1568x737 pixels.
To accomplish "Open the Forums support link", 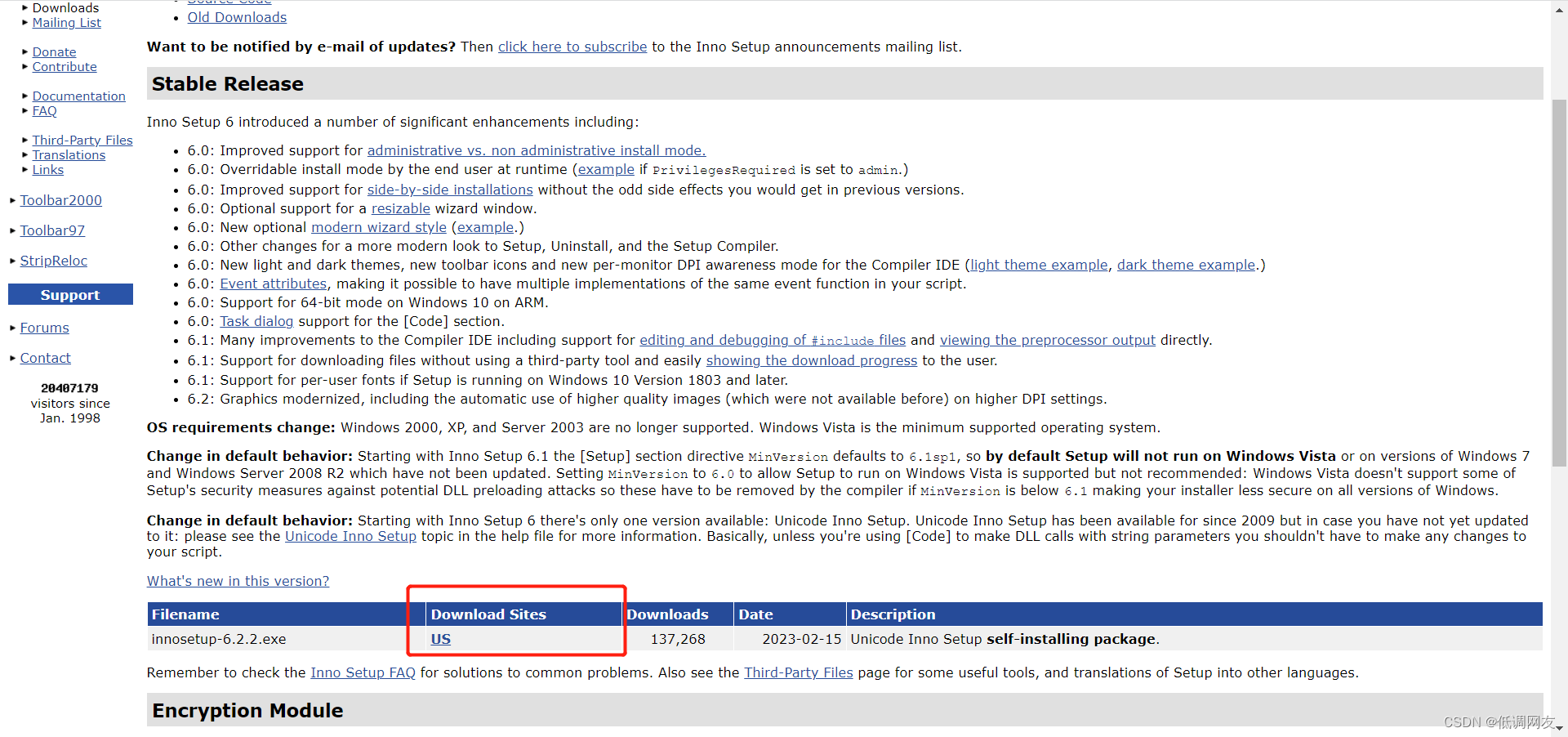I will (45, 328).
